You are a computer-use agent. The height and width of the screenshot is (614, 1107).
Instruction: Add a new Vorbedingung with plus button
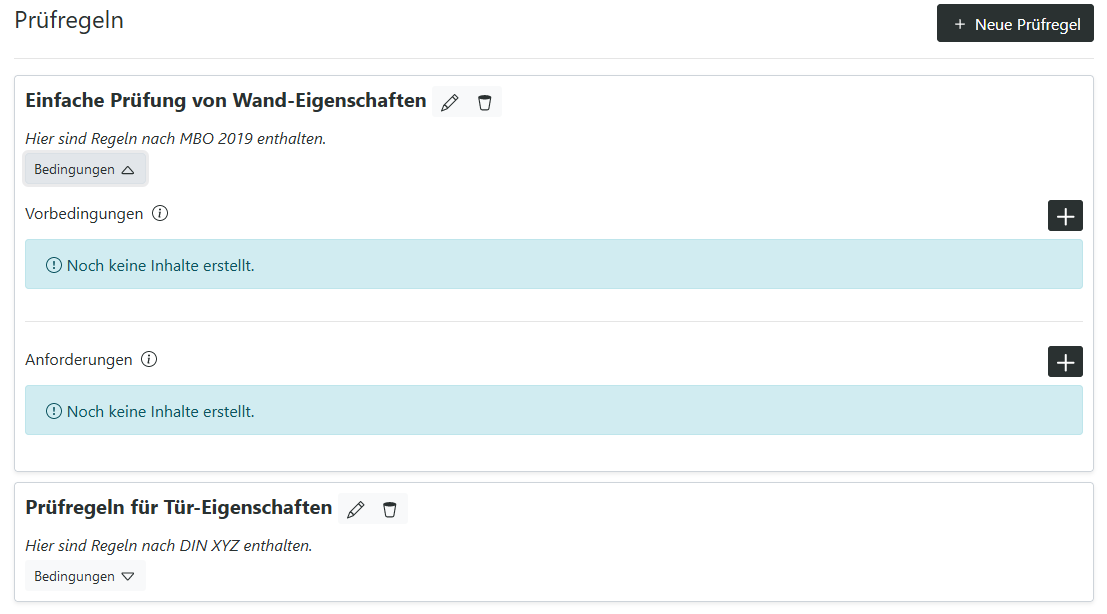point(1065,216)
